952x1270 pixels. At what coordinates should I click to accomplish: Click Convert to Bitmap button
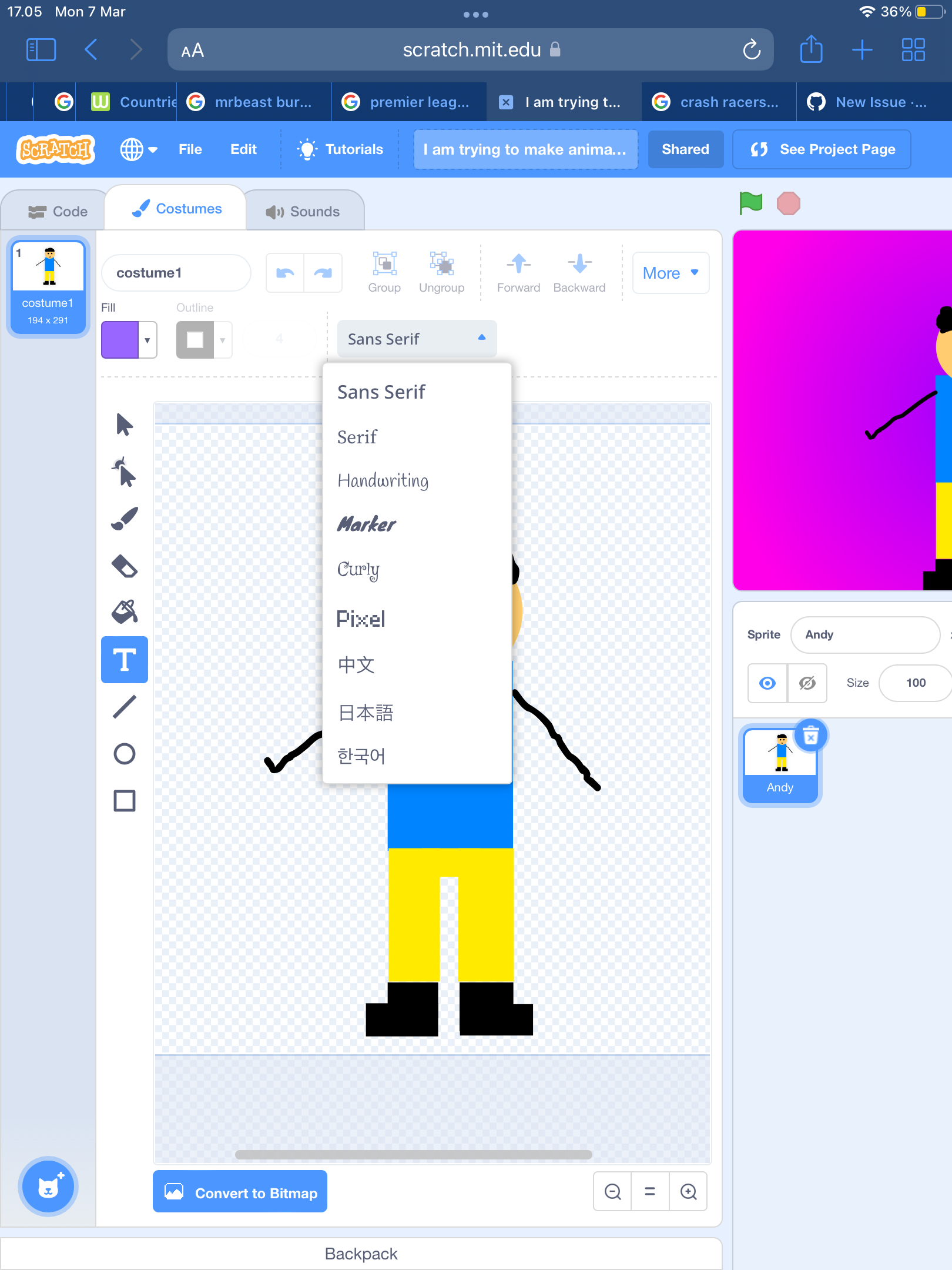point(240,1192)
